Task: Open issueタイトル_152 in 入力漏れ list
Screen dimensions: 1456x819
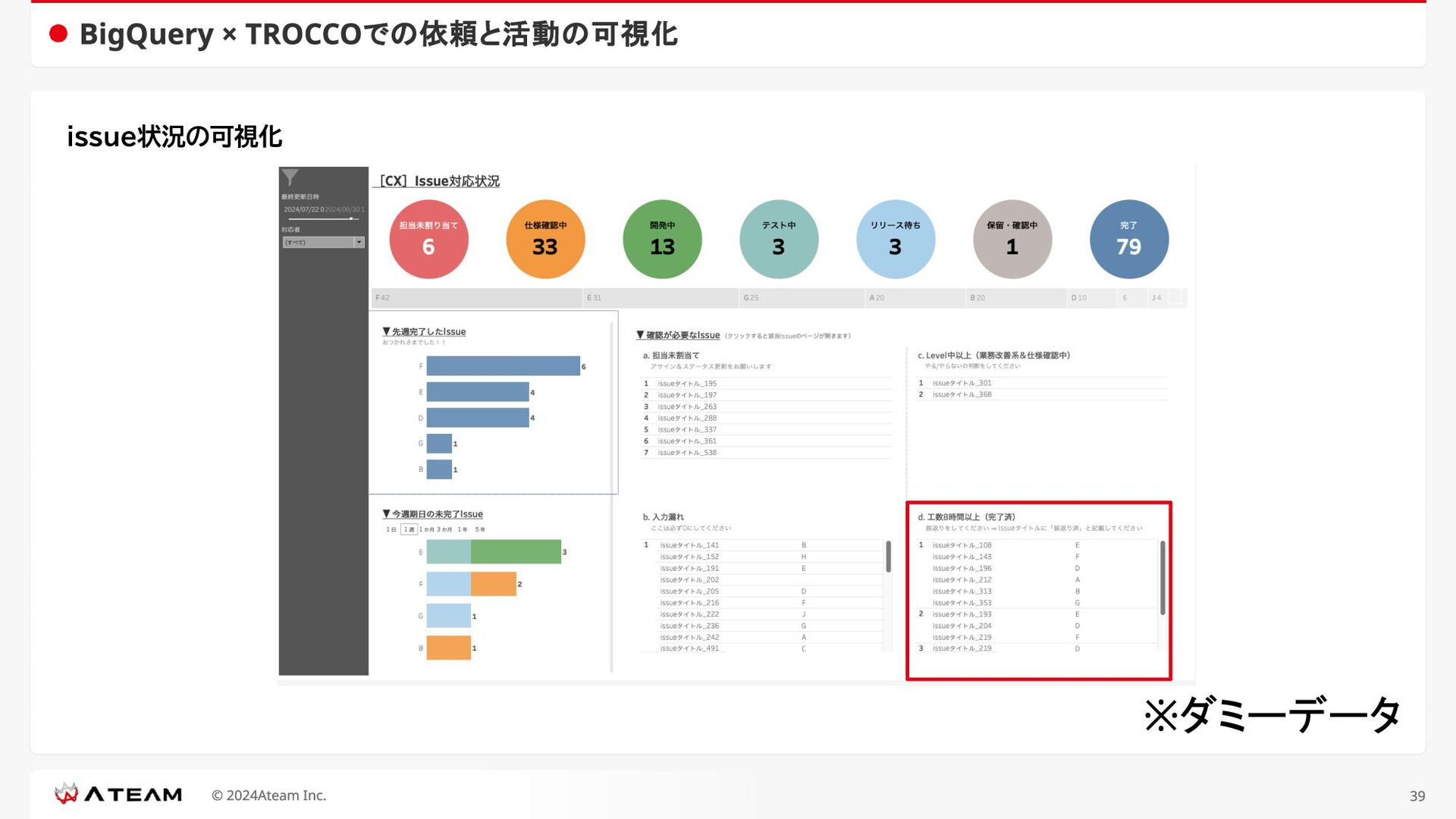Action: click(689, 557)
